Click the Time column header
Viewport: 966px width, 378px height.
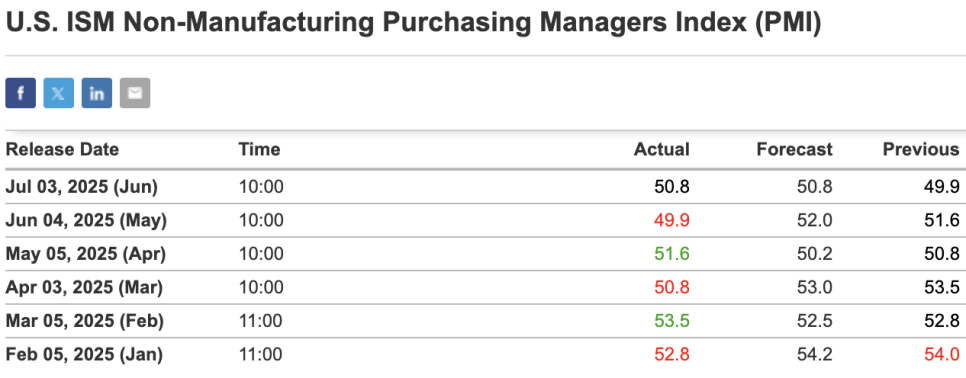(259, 149)
